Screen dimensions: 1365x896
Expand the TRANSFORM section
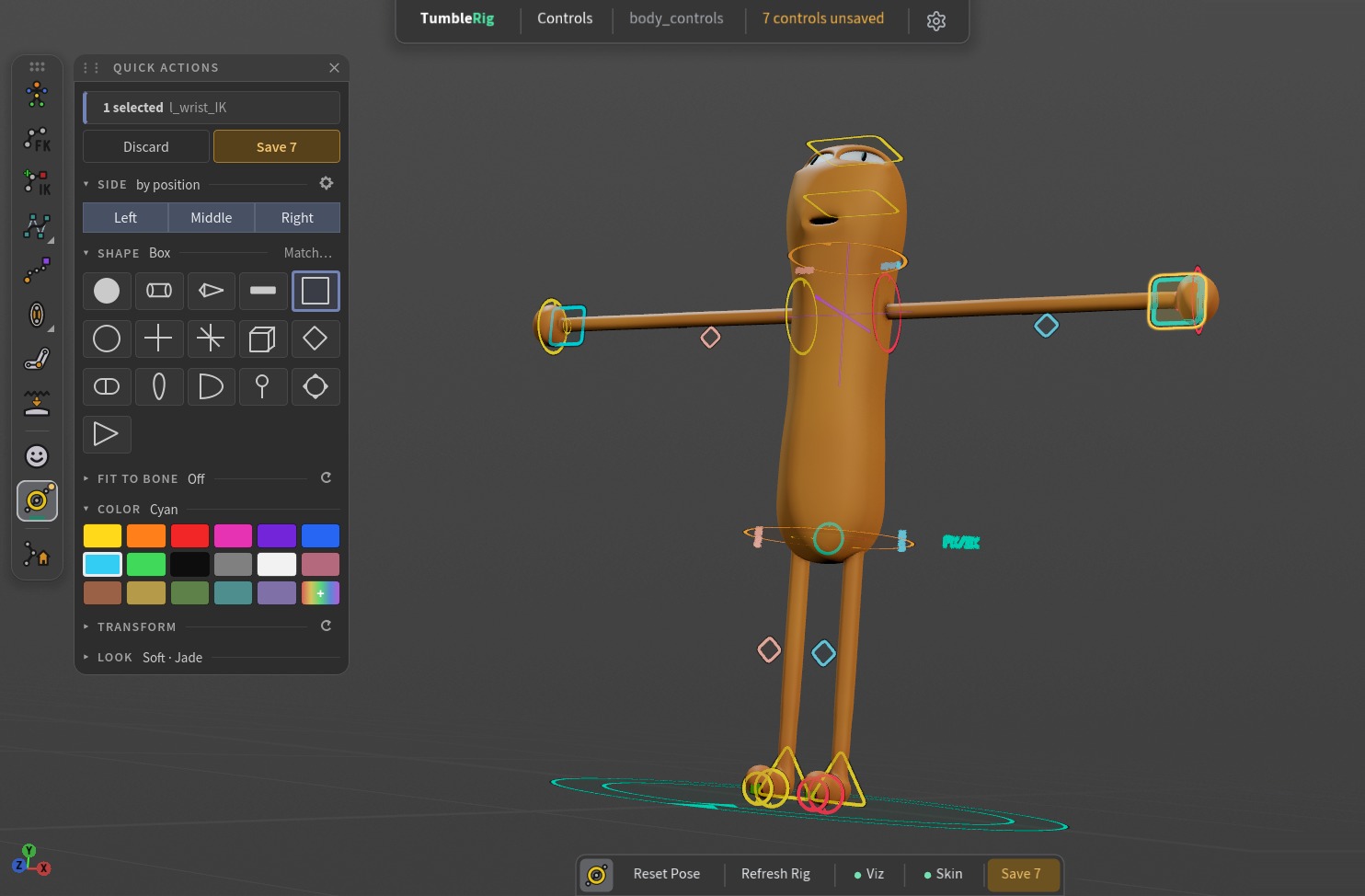pyautogui.click(x=86, y=626)
